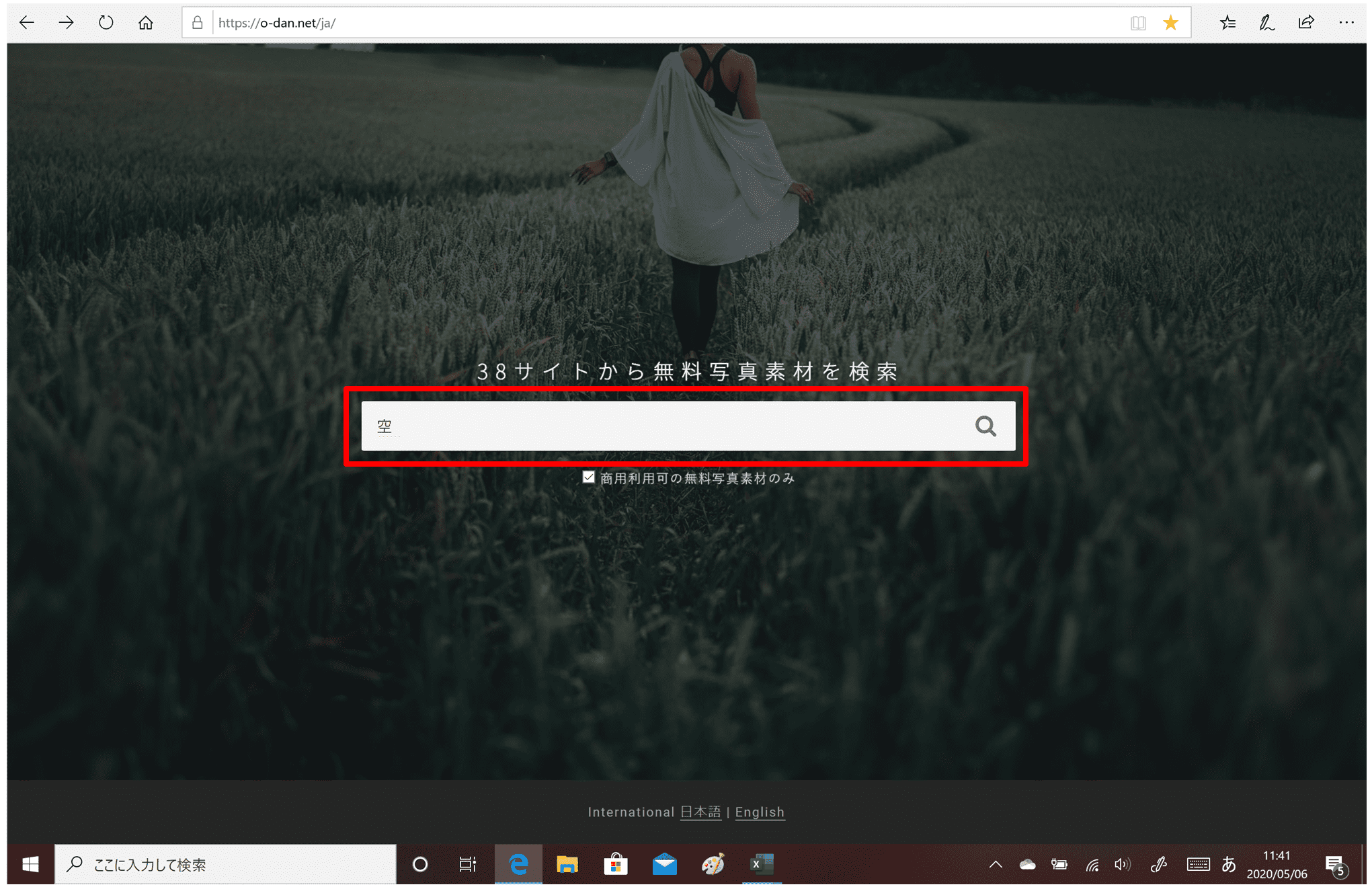Reload the o-dan.net page
1372x891 pixels.
(106, 23)
